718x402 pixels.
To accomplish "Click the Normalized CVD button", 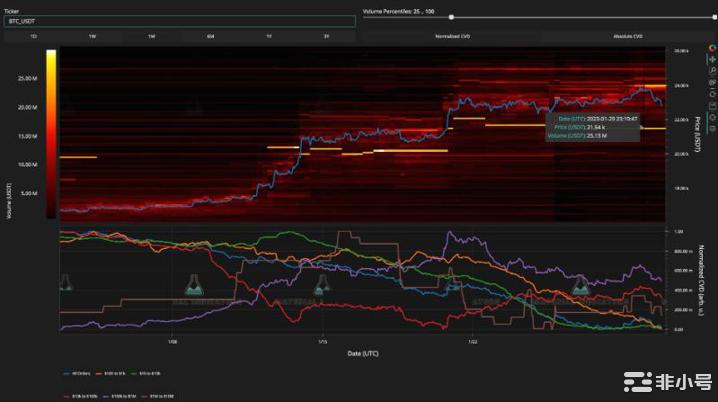I will [x=452, y=36].
